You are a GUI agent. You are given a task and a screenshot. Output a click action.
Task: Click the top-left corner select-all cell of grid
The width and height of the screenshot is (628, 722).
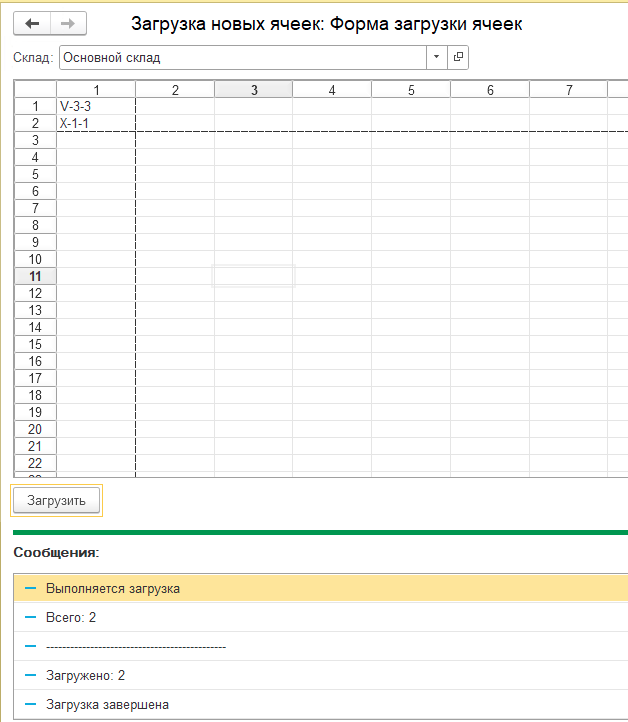pyautogui.click(x=35, y=89)
